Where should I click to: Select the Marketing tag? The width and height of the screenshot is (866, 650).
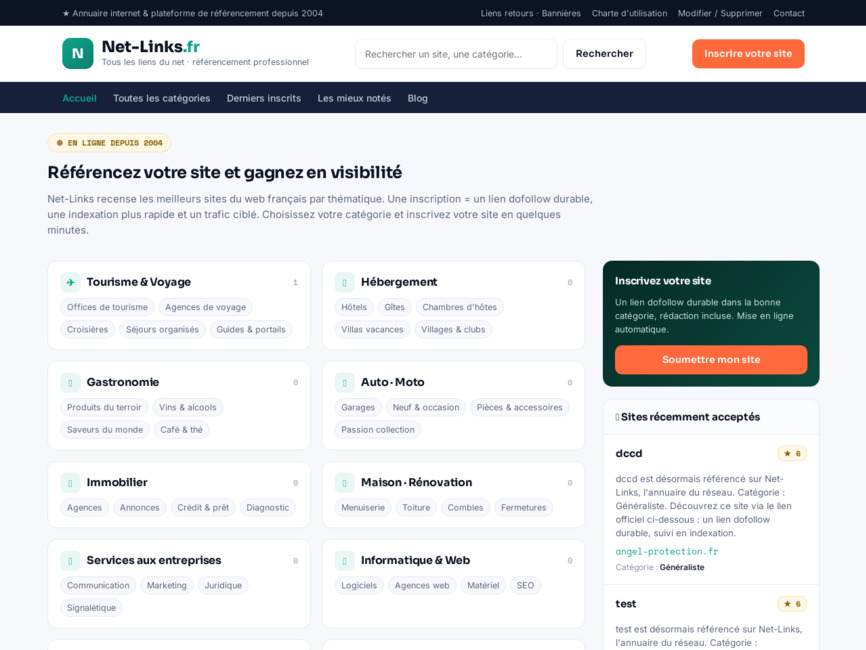[x=167, y=585]
